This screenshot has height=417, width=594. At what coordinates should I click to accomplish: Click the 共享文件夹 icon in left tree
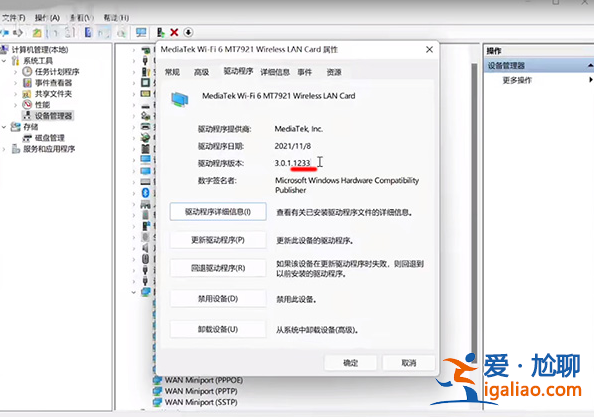click(x=27, y=94)
